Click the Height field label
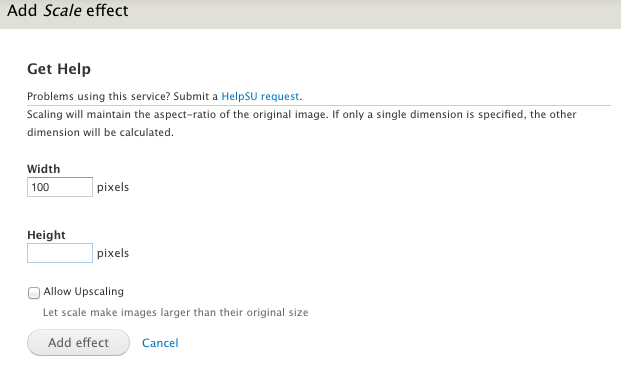This screenshot has width=621, height=366. point(46,235)
